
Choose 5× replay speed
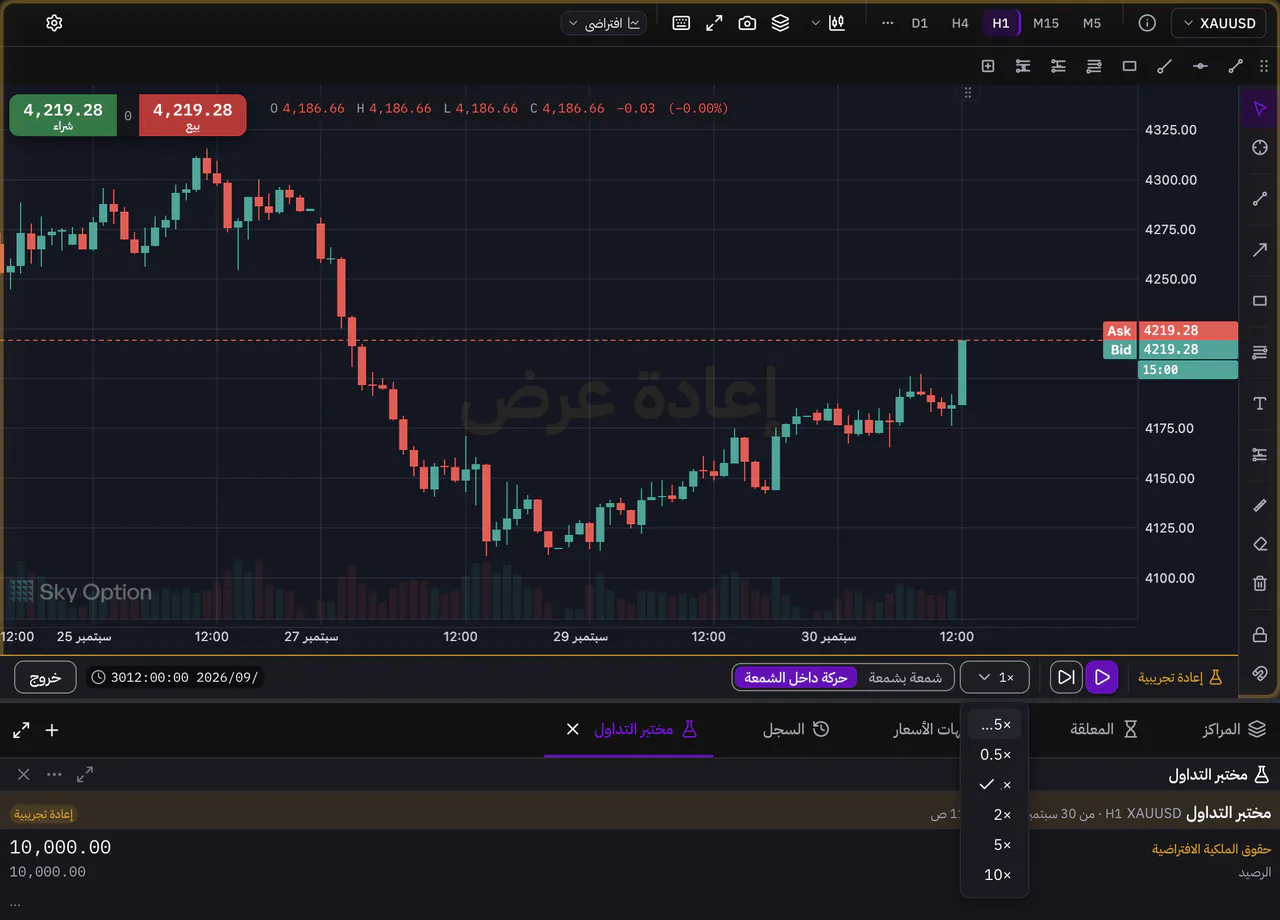point(994,845)
